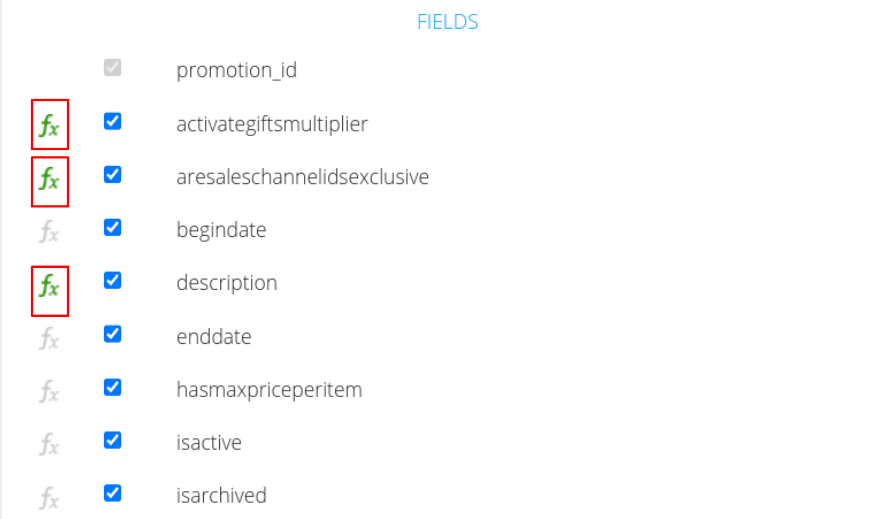
Task: Disable the hasmaxpriceperitem checkbox
Action: (x=113, y=386)
